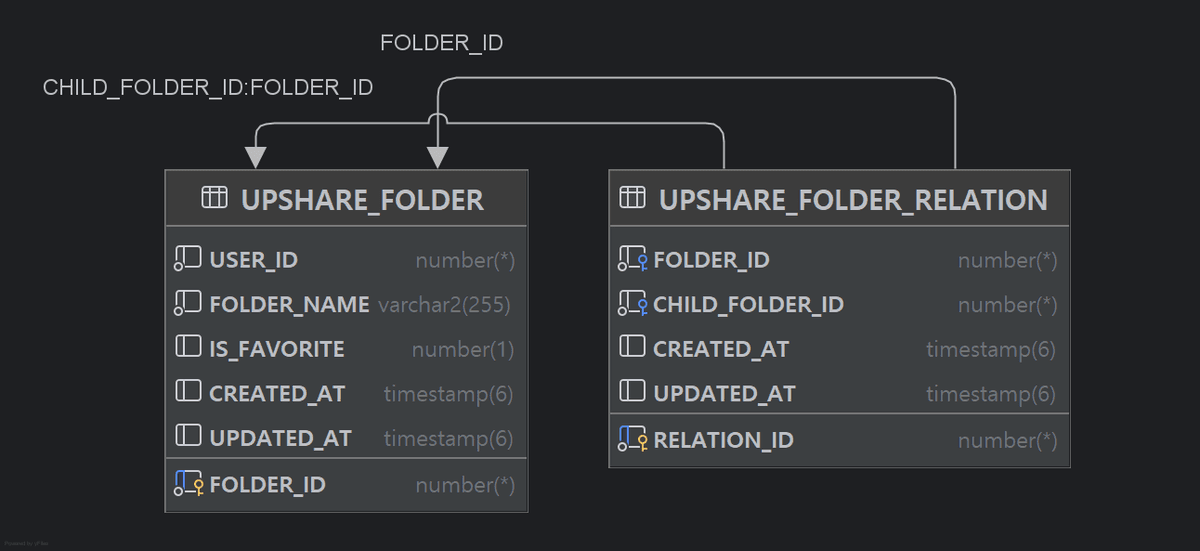The height and width of the screenshot is (551, 1200).
Task: Select CREATED_AT in the UPSHARE_FOLDER table
Action: tap(277, 393)
